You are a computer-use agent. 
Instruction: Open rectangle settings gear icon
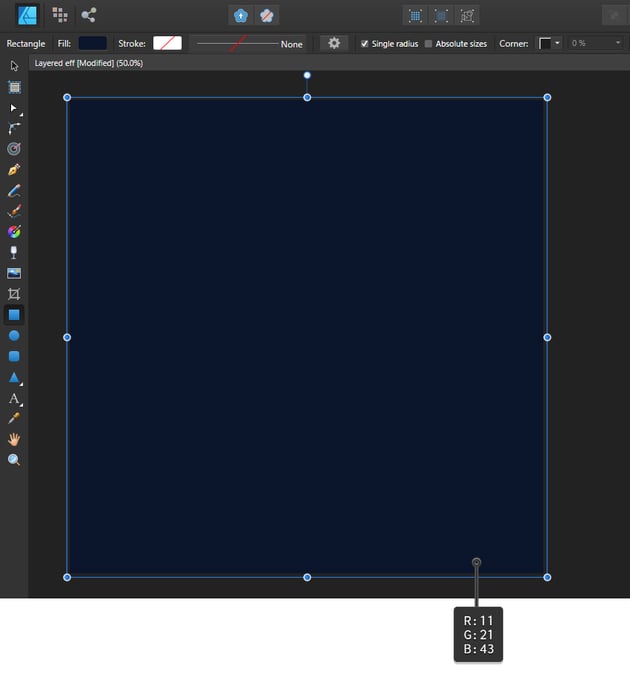[x=334, y=43]
